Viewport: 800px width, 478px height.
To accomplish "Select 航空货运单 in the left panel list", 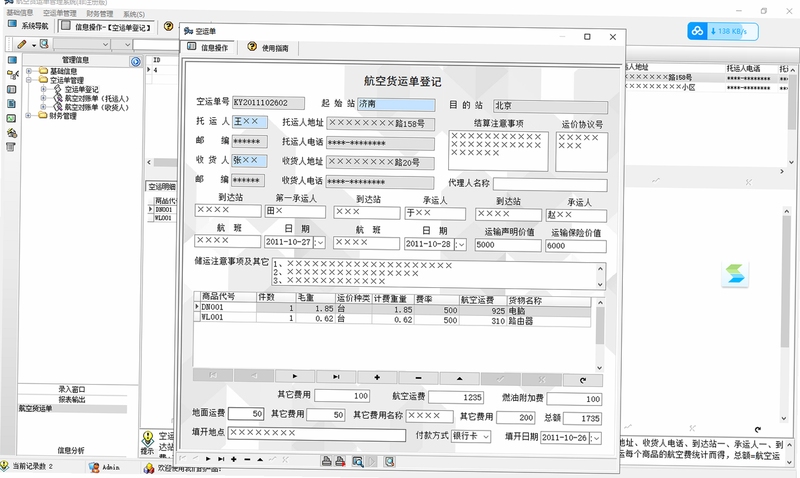I will coord(35,408).
